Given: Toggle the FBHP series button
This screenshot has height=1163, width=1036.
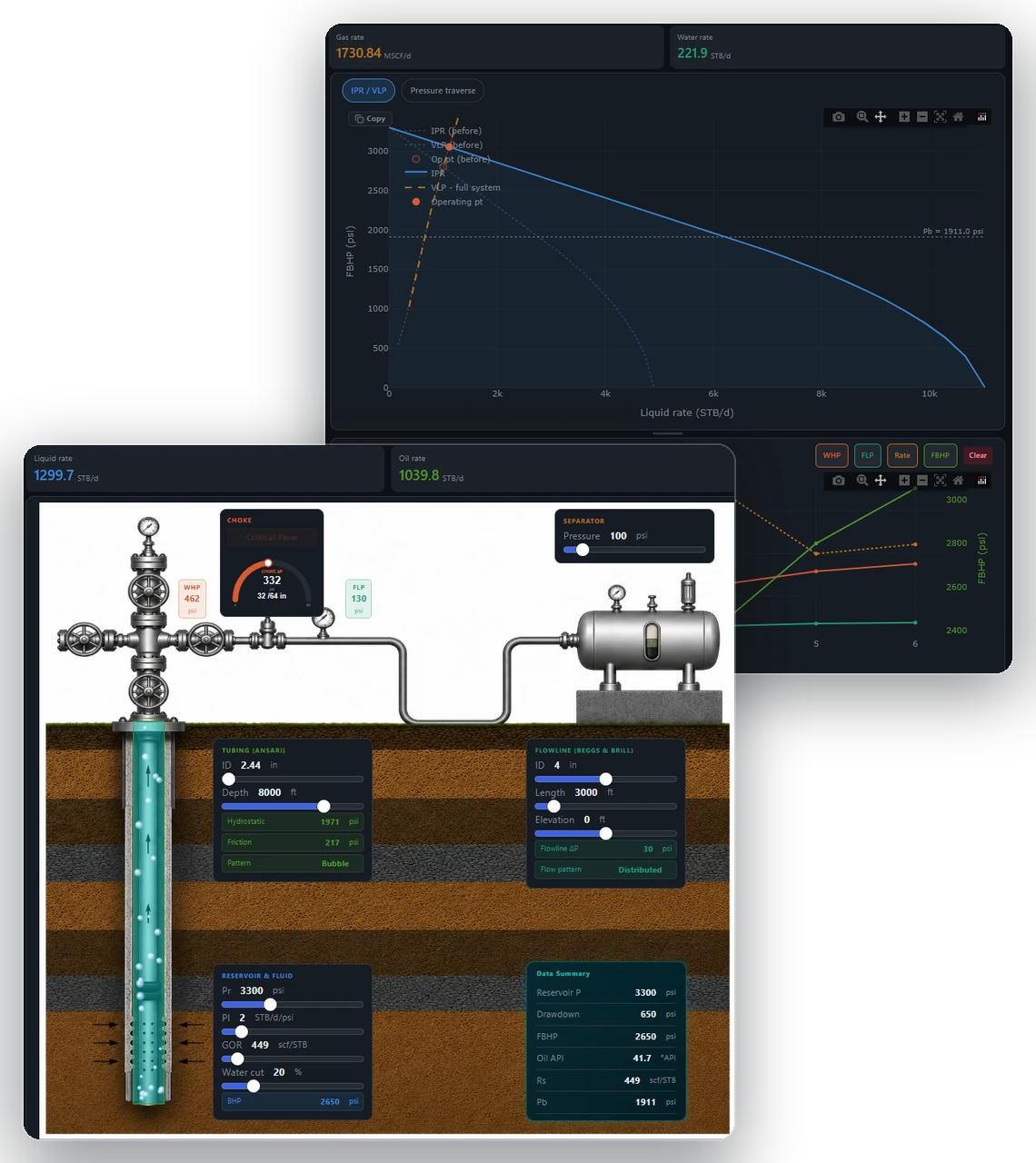Looking at the screenshot, I should tap(940, 455).
